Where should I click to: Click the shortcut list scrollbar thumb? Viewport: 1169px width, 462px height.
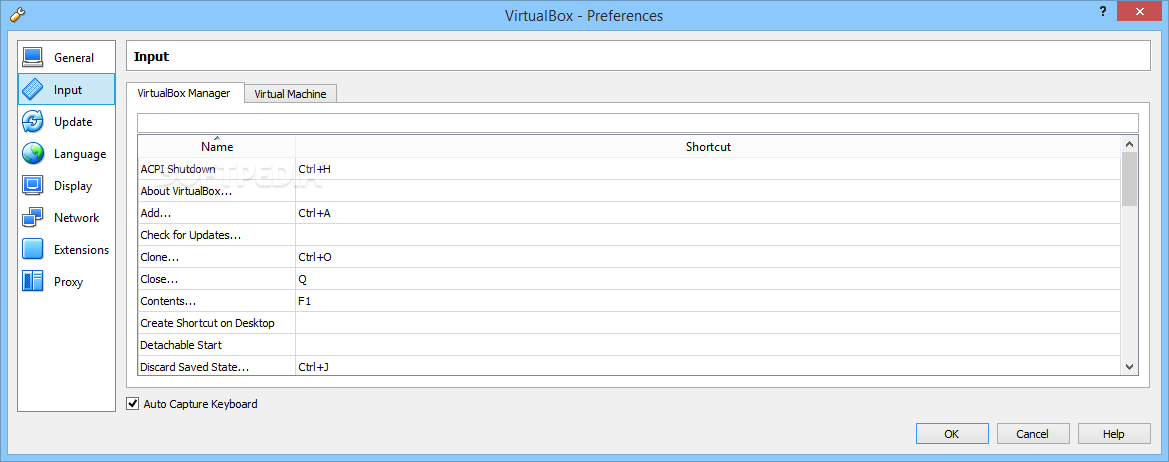click(1130, 179)
